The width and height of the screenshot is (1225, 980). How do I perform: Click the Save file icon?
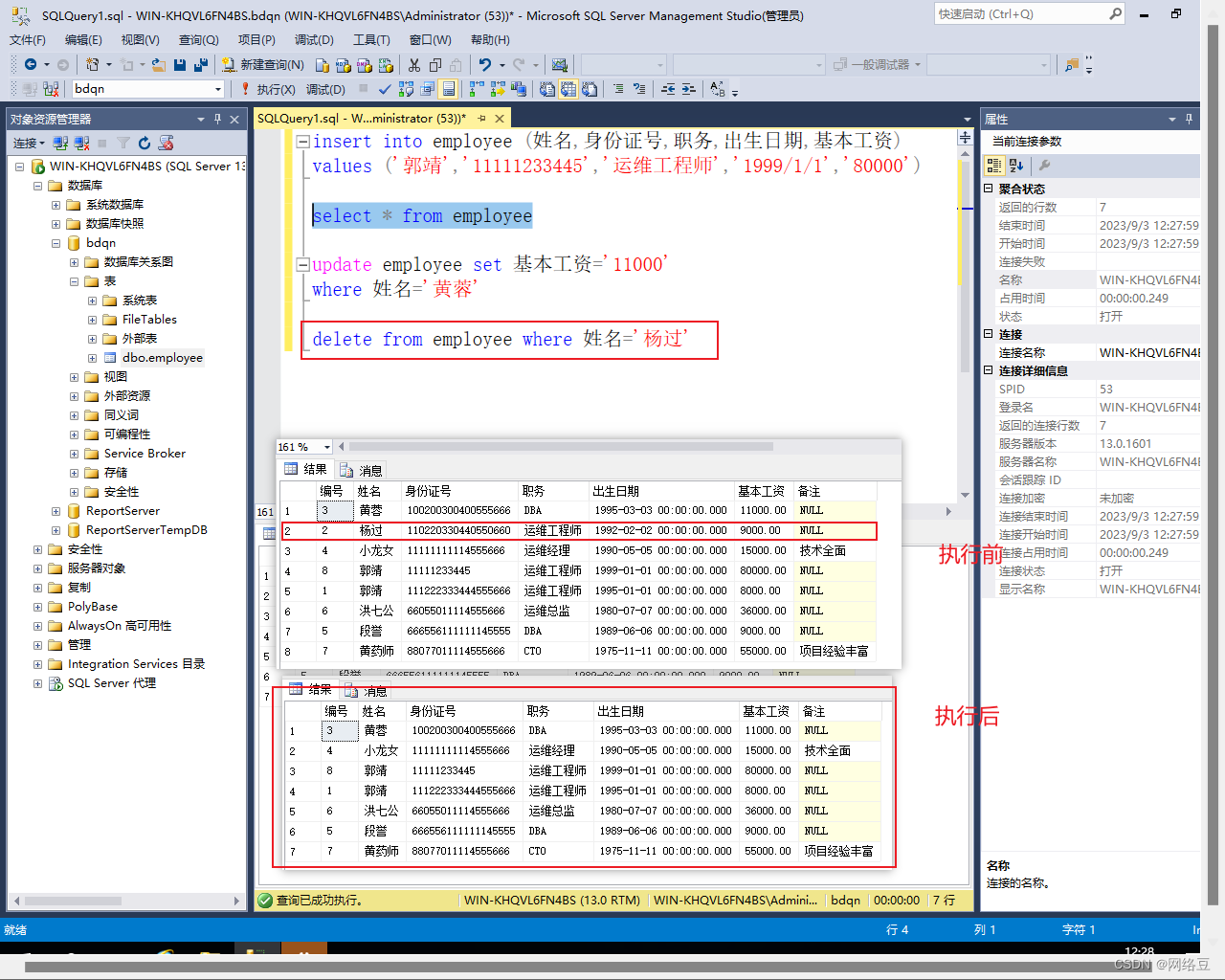click(x=180, y=64)
